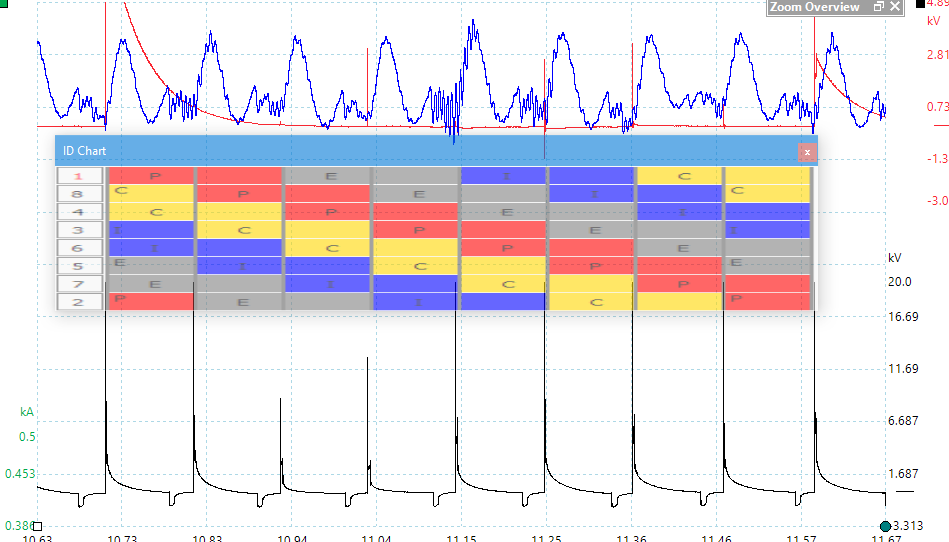Click the 20.0 kV axis label

pos(899,281)
